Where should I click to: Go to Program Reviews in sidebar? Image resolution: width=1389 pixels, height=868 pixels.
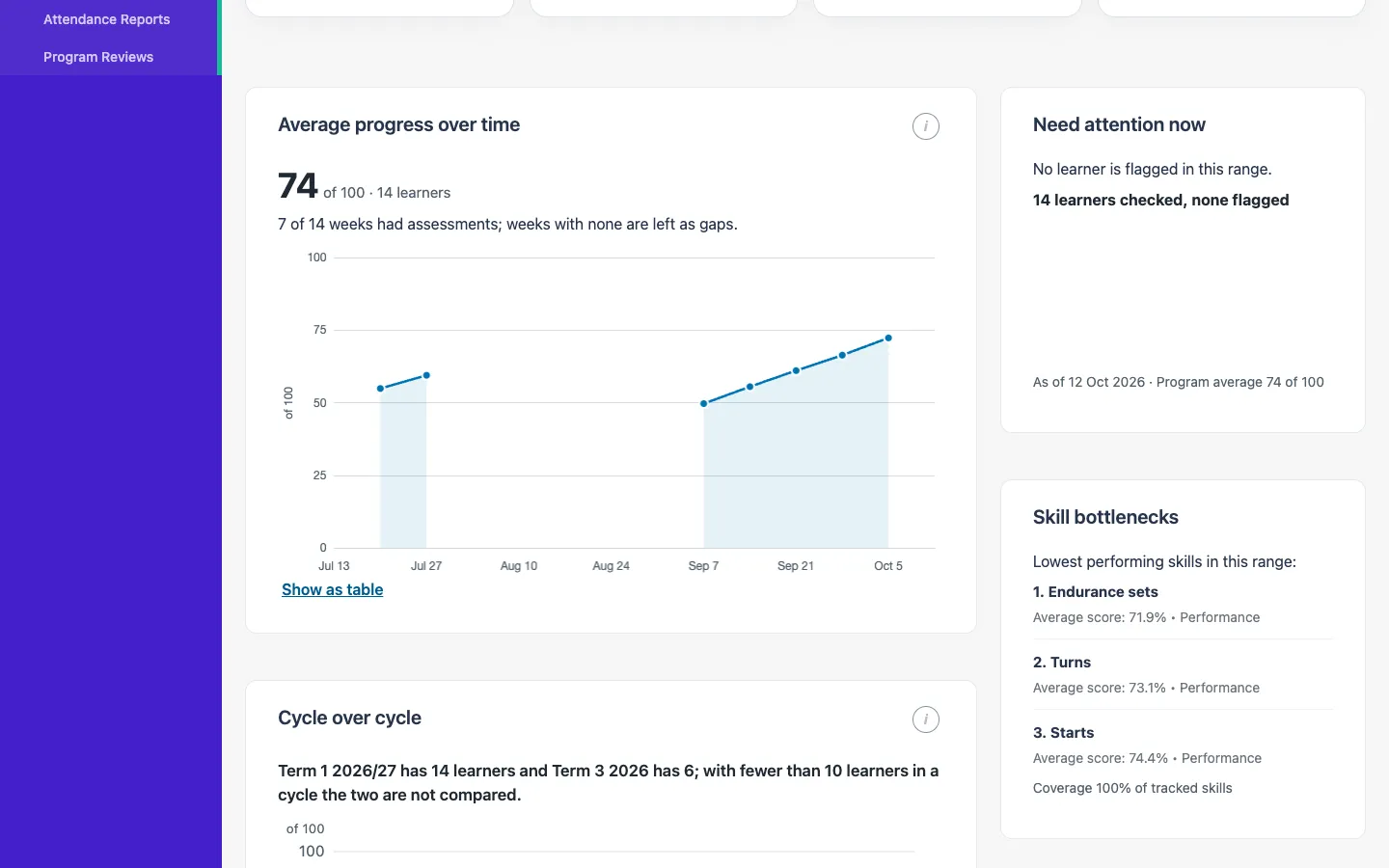click(98, 57)
